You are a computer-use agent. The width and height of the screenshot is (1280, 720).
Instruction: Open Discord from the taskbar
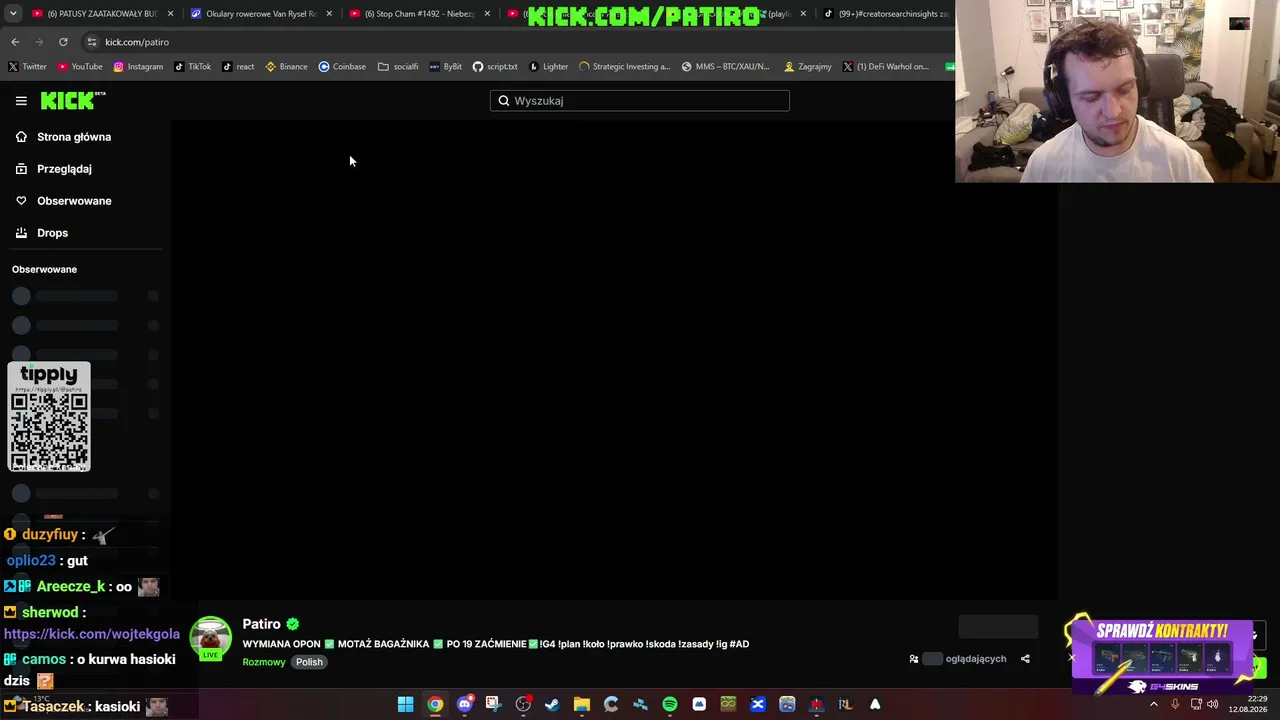coord(464,705)
